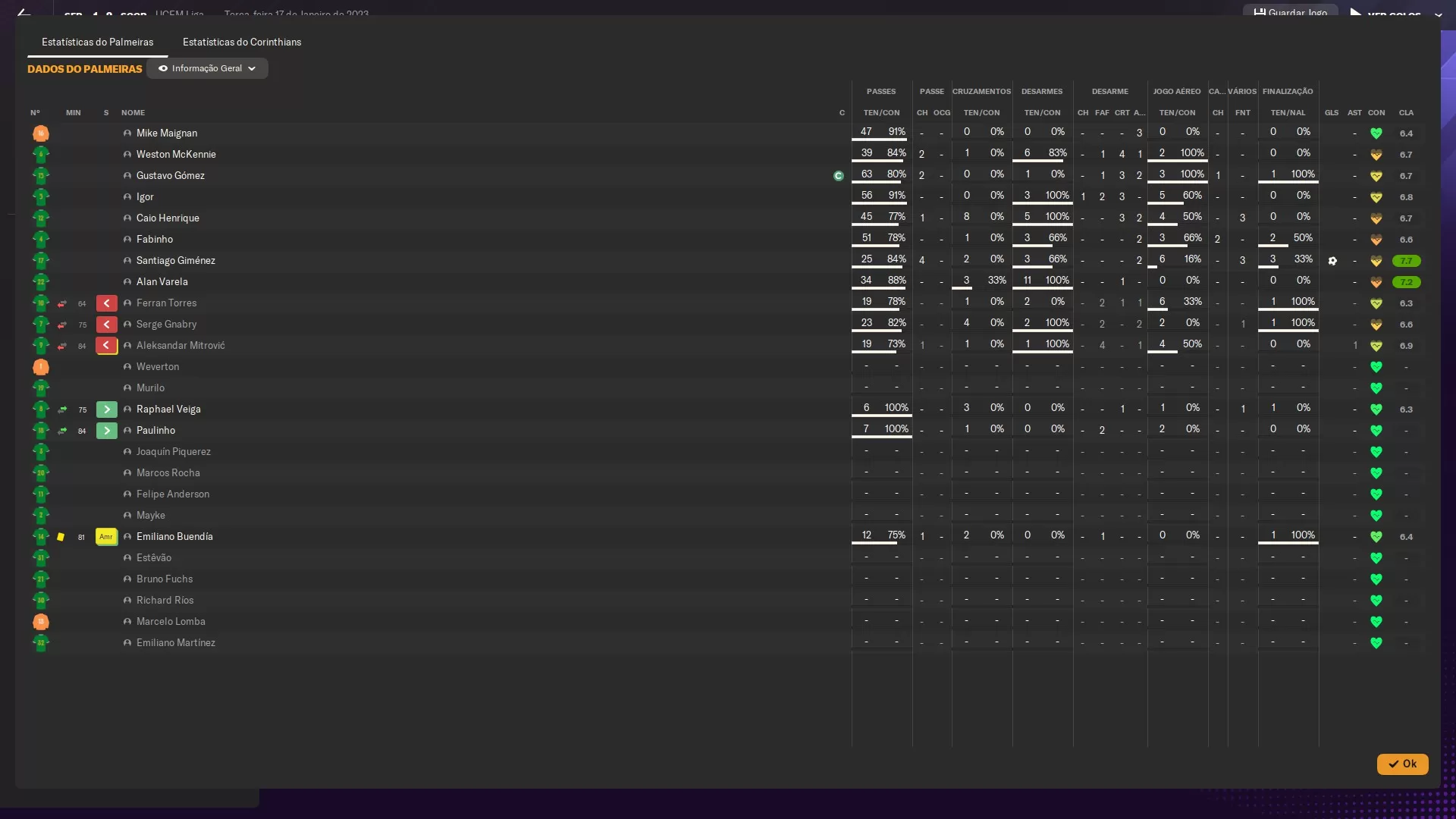Sort by the AST column header
Screen dimensions: 1456x819
tap(1354, 113)
